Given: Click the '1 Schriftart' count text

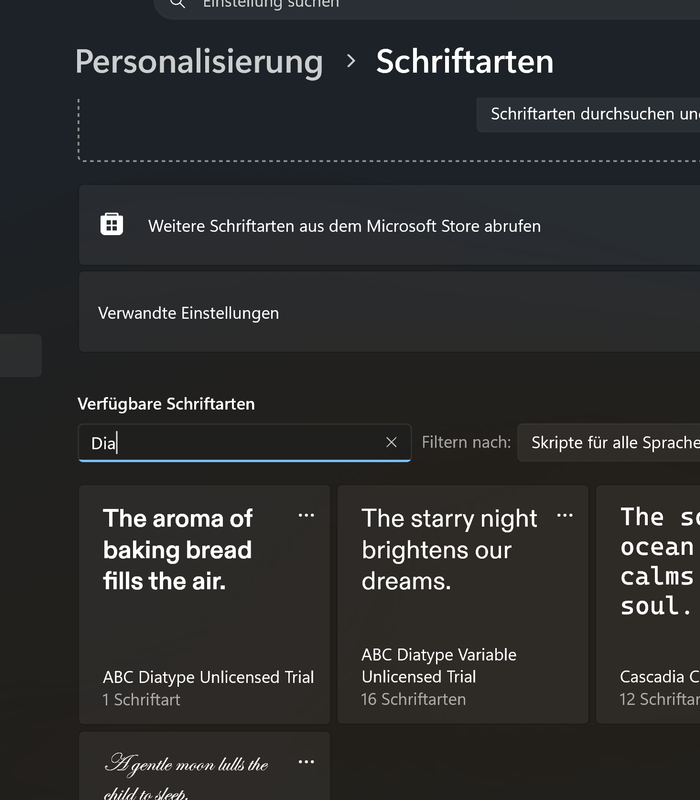Looking at the screenshot, I should tap(141, 699).
